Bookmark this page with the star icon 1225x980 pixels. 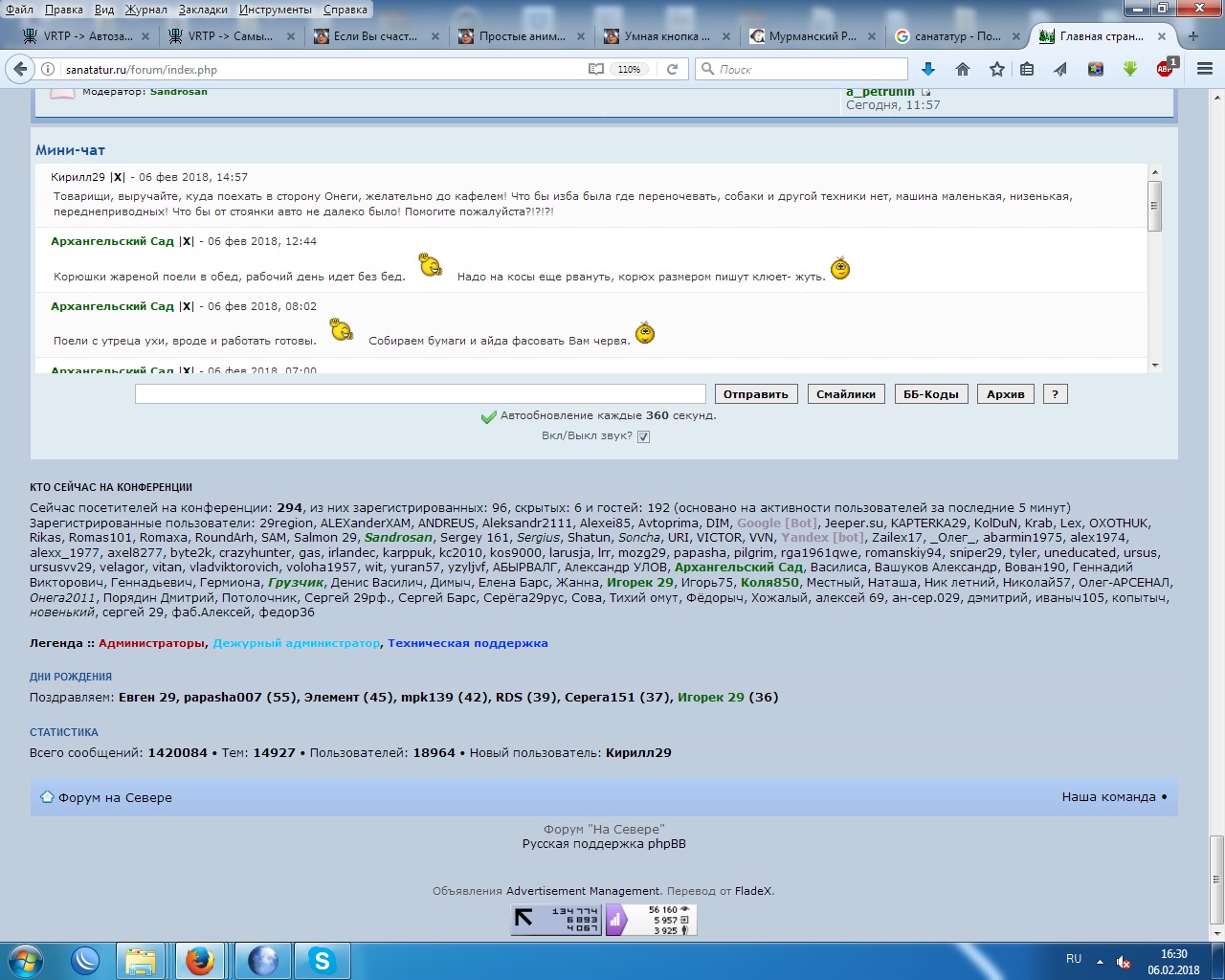click(x=996, y=69)
